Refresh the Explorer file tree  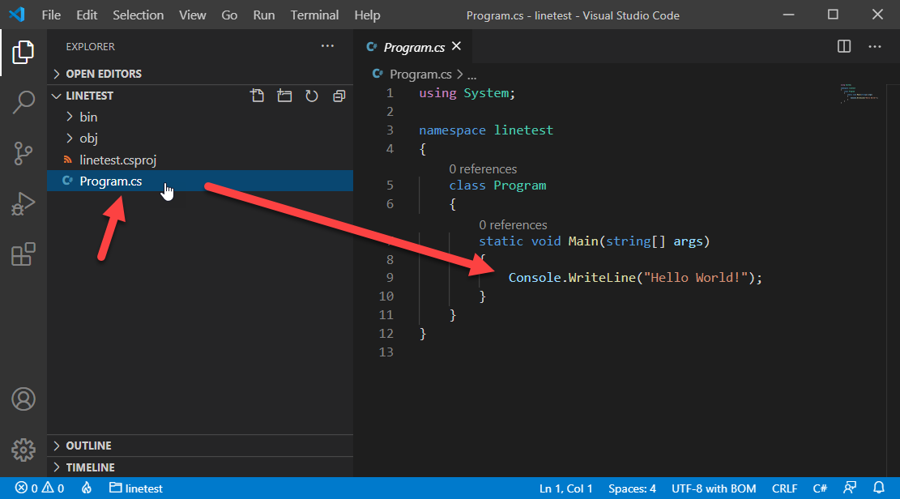click(x=312, y=96)
